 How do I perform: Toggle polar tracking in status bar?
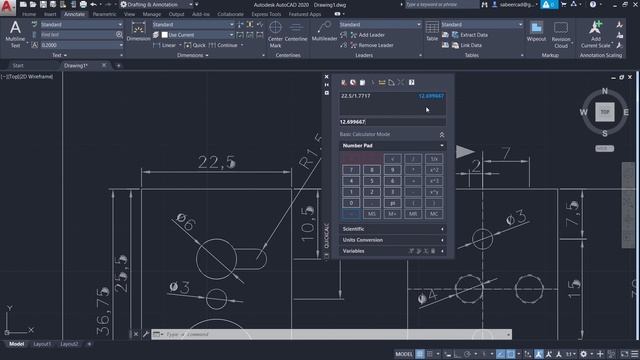[467, 354]
